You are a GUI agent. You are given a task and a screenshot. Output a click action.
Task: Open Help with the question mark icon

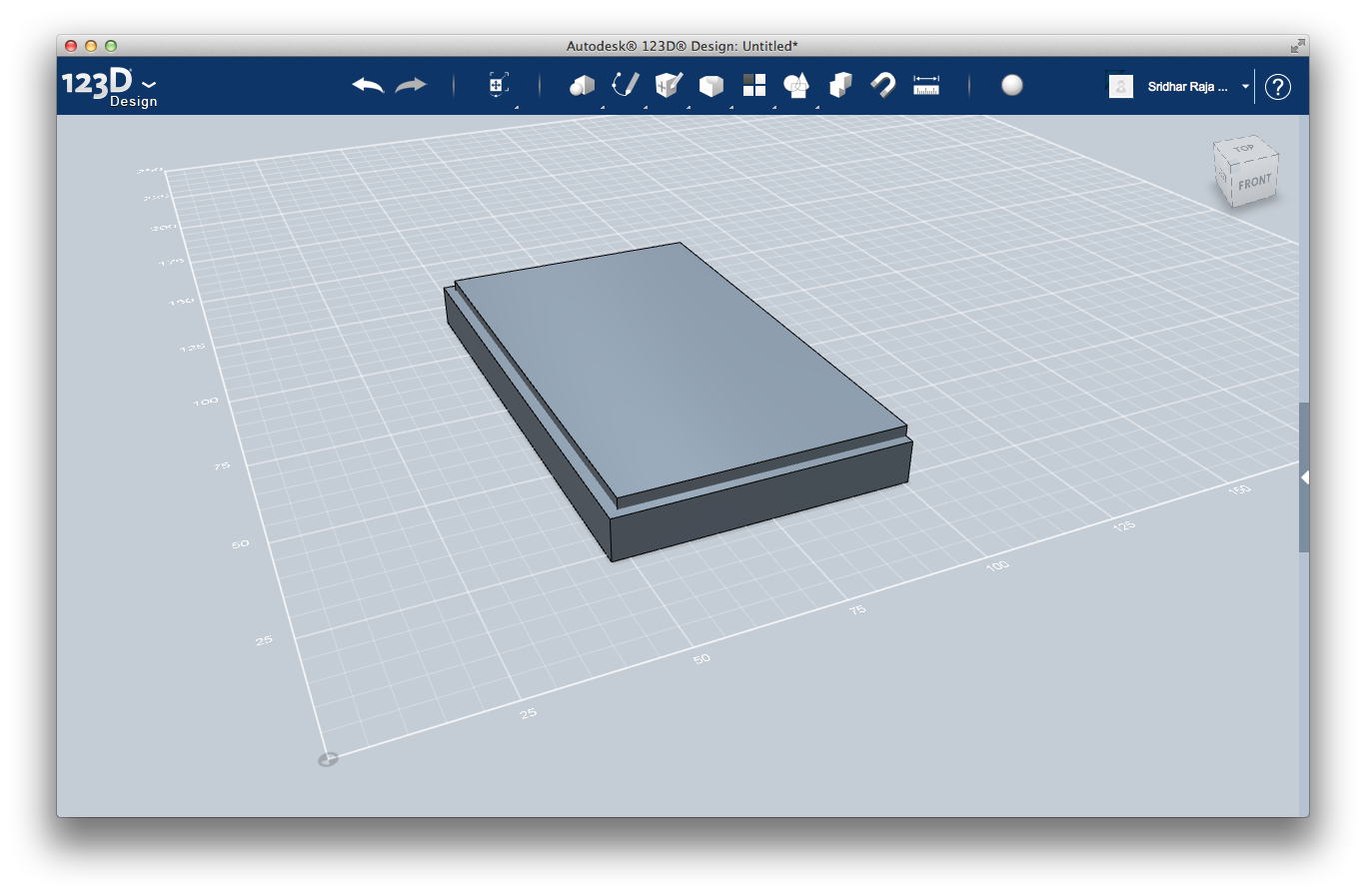tap(1277, 87)
